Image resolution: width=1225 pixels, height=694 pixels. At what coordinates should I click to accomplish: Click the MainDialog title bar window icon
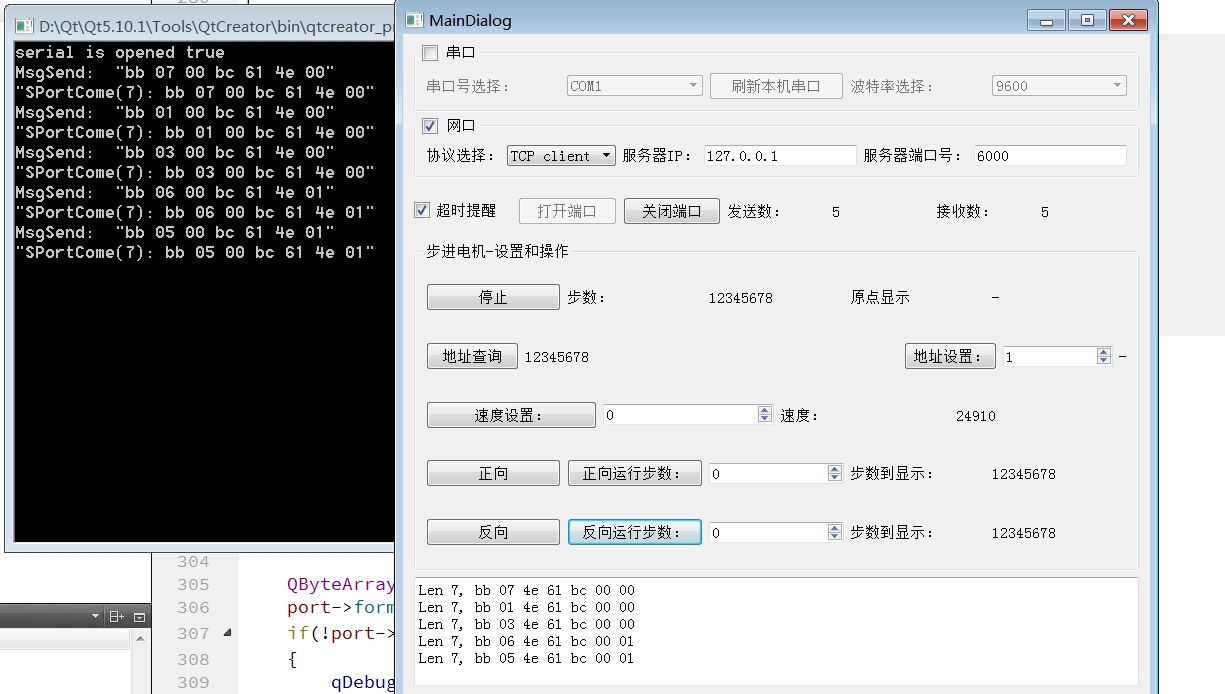pos(414,20)
